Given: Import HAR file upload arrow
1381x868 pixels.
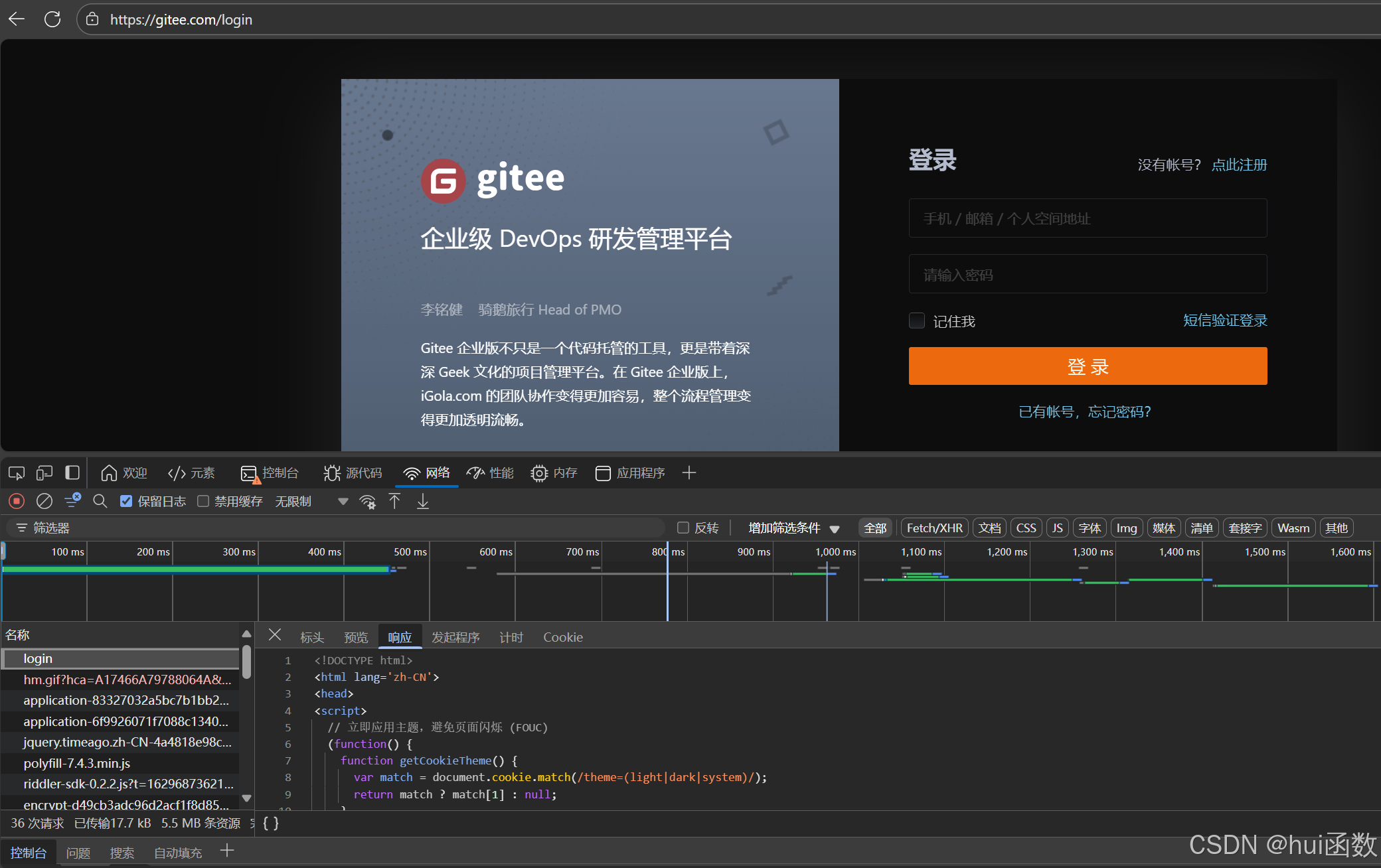Looking at the screenshot, I should (394, 501).
